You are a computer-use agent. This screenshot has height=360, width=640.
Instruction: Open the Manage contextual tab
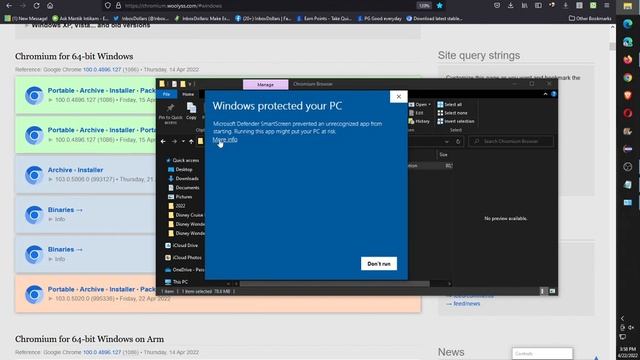[x=265, y=84]
